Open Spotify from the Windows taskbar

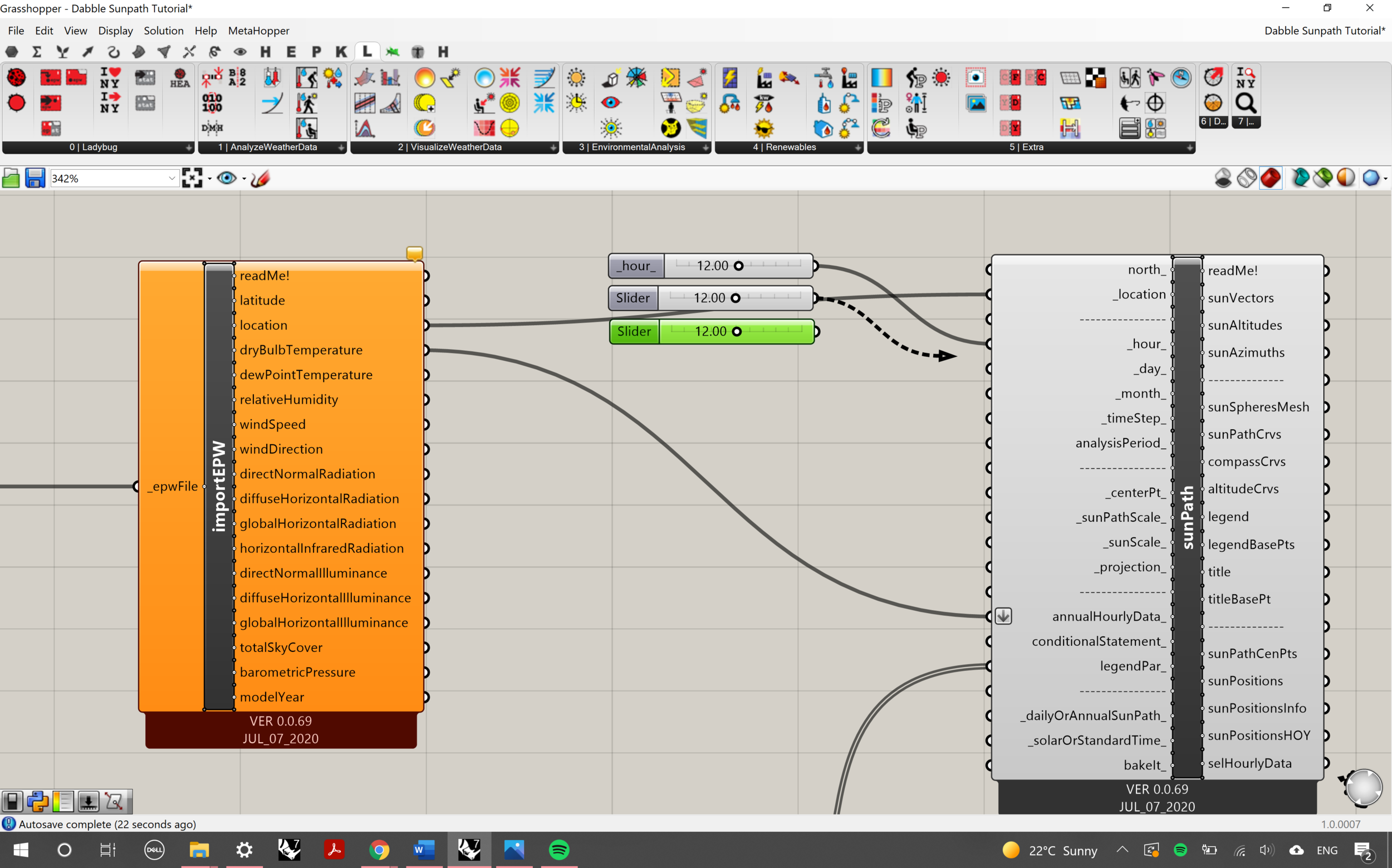click(558, 850)
